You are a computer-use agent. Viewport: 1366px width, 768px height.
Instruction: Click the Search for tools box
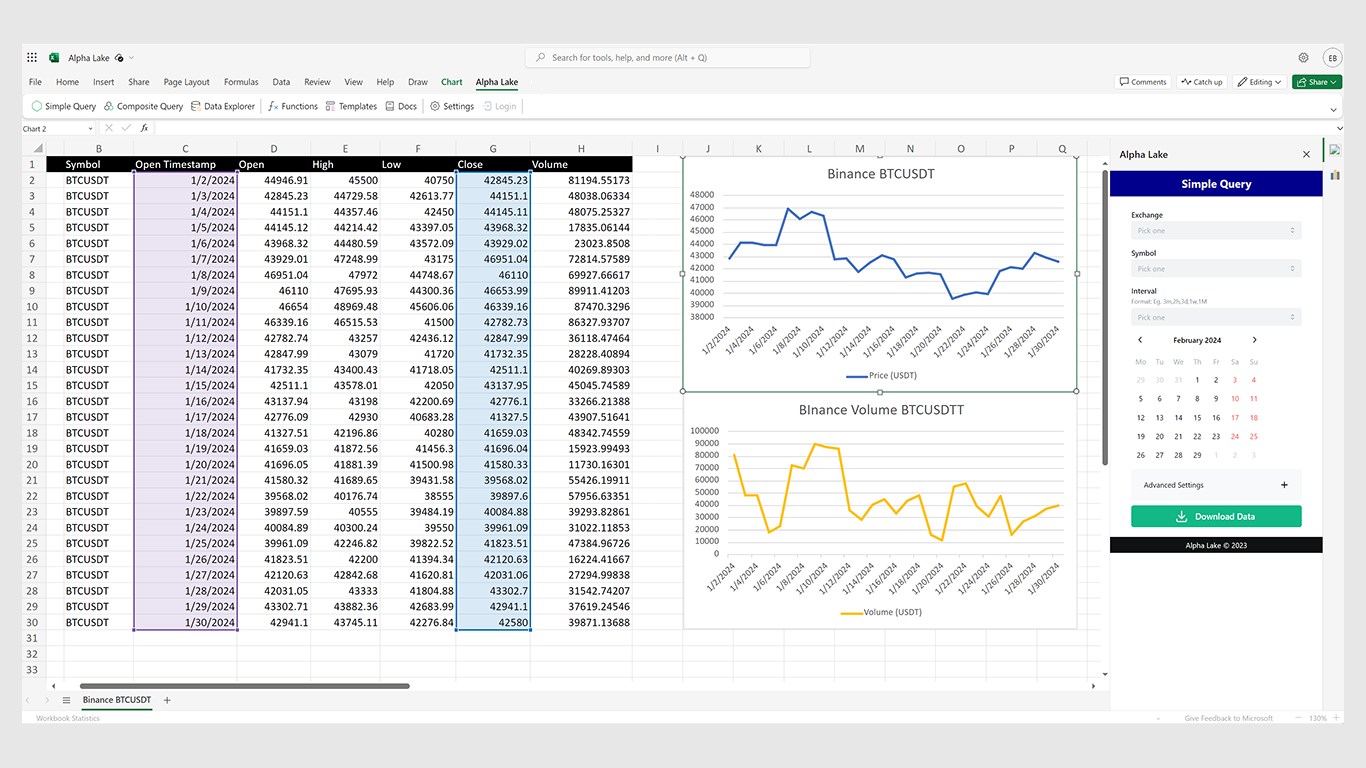point(668,58)
